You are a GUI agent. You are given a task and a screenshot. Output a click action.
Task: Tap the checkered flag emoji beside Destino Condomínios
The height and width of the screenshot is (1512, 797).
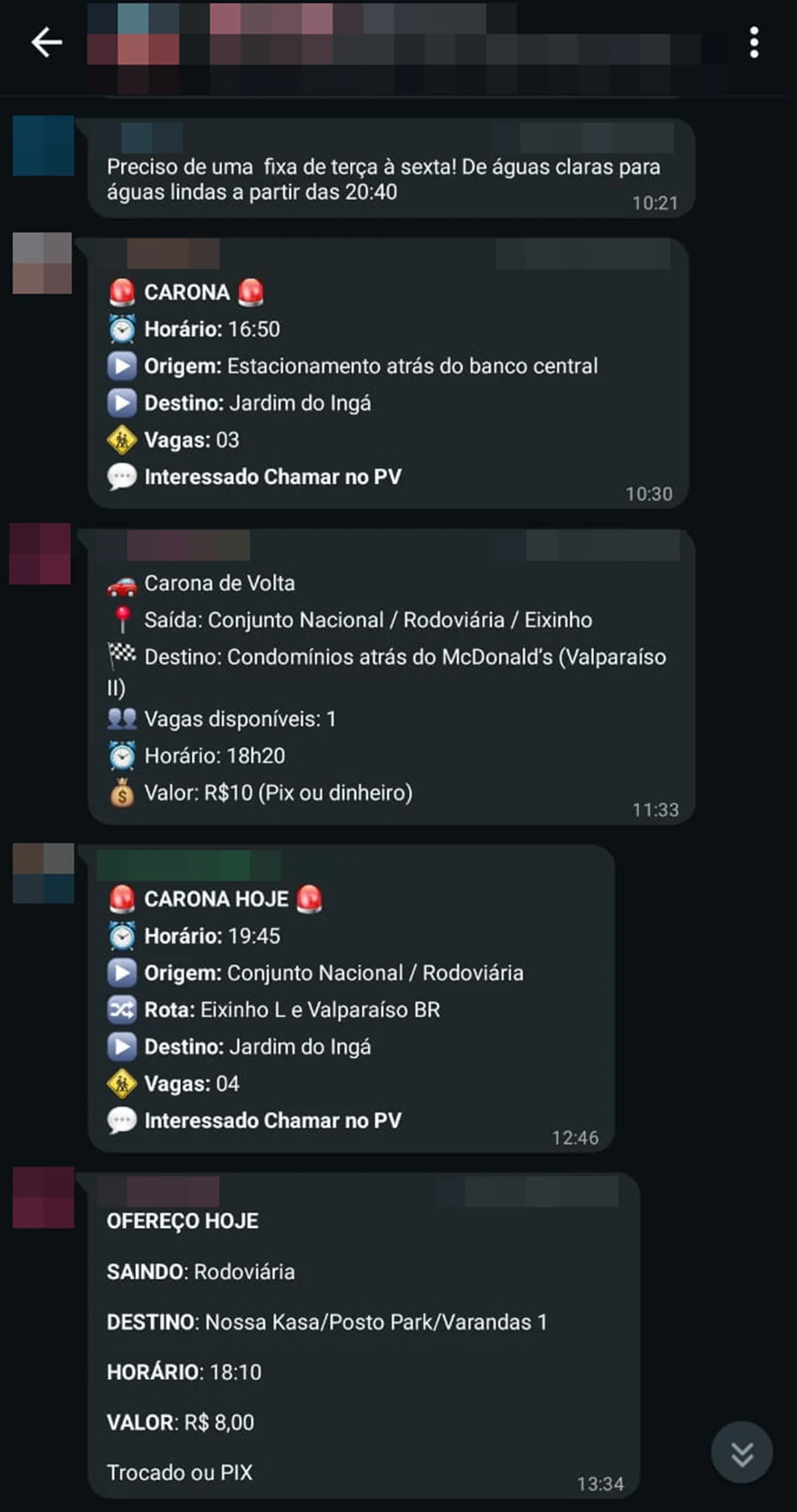click(122, 656)
